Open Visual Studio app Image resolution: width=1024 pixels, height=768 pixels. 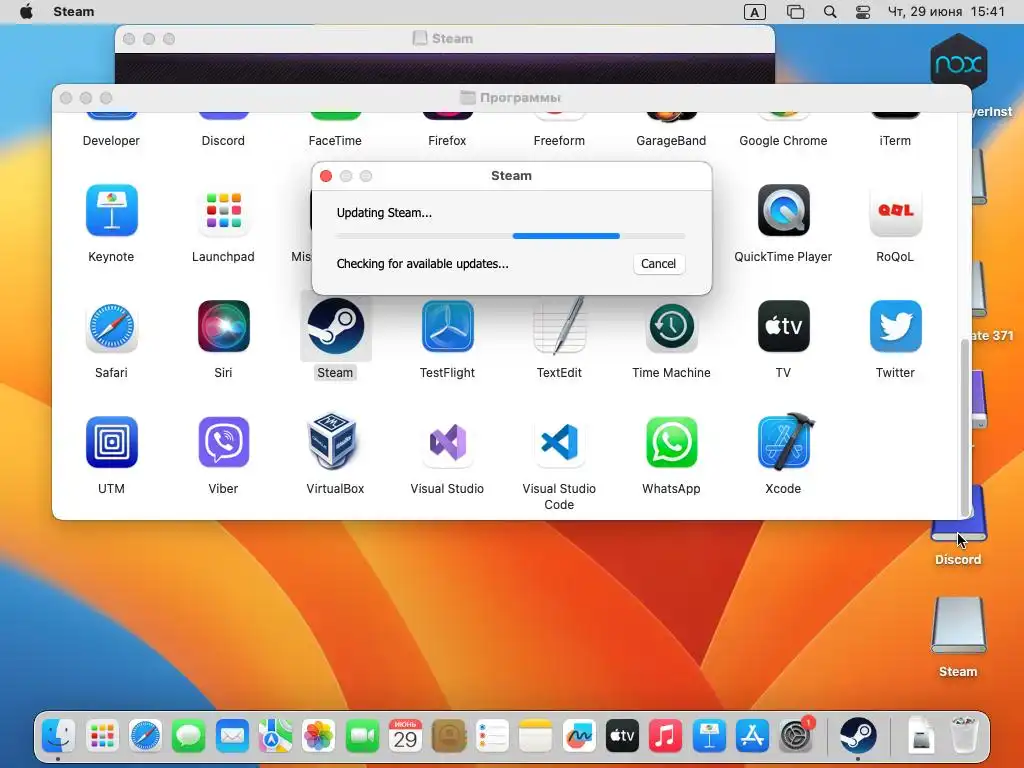point(447,442)
